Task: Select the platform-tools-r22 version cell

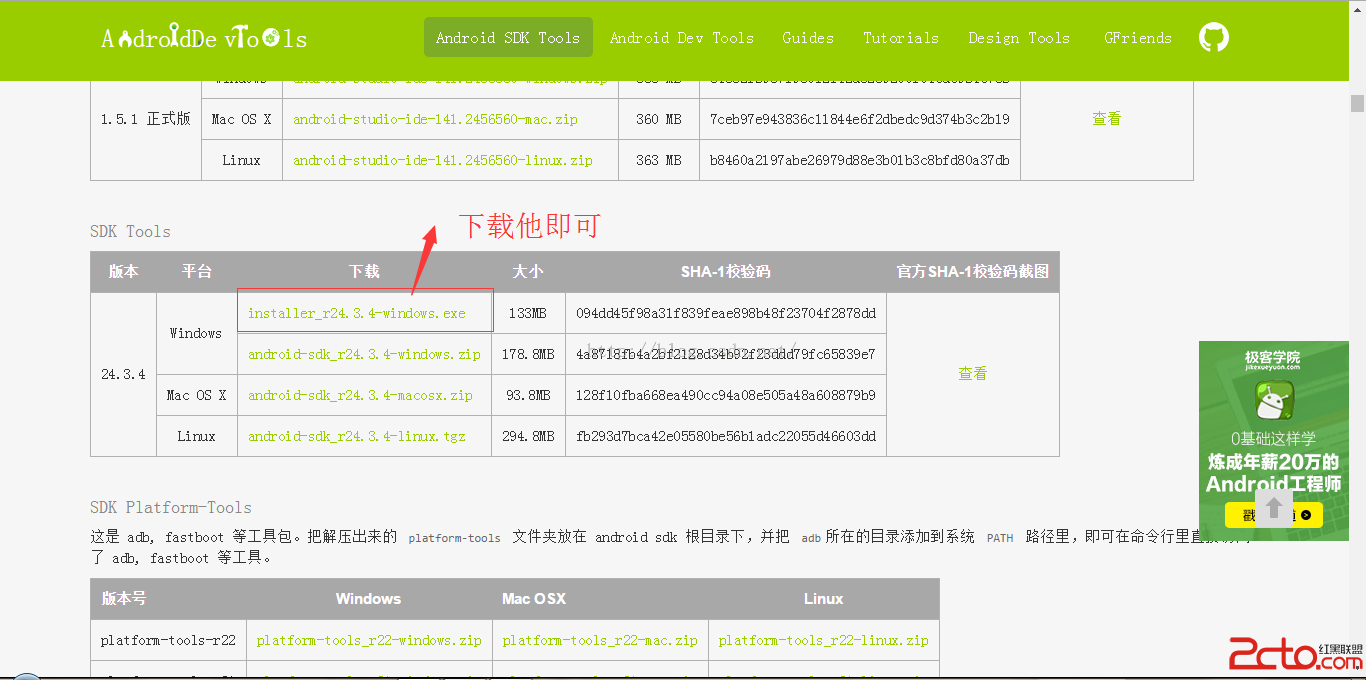Action: tap(168, 640)
